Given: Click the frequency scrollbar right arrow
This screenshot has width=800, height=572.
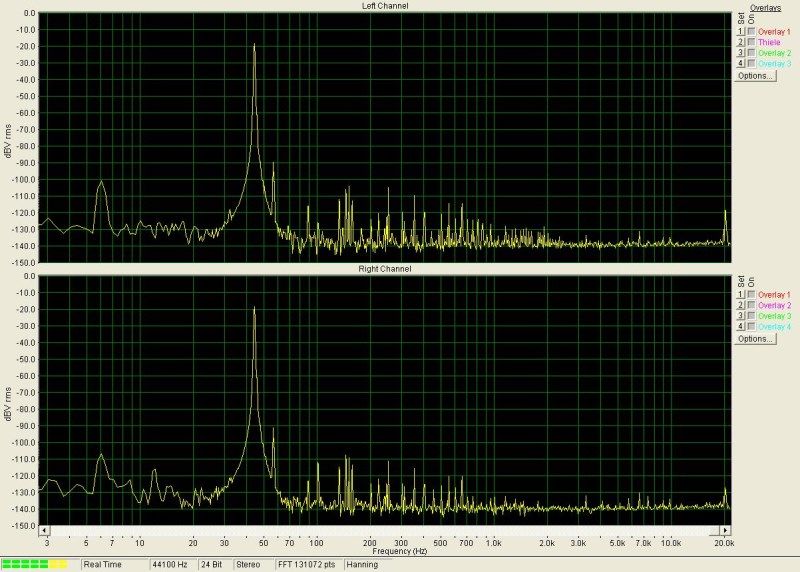Looking at the screenshot, I should click(x=725, y=531).
